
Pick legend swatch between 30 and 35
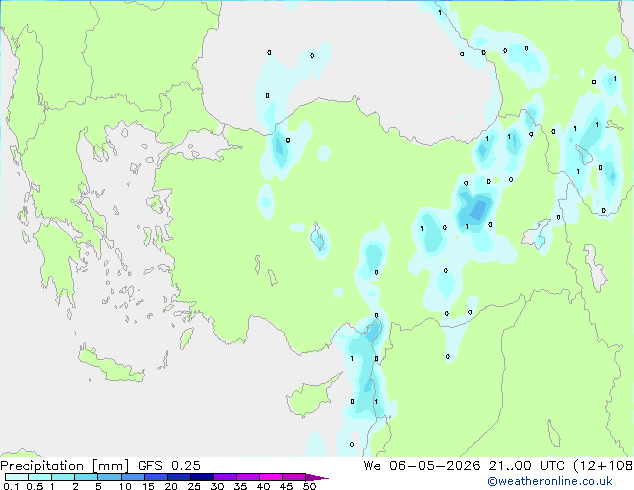click(224, 477)
